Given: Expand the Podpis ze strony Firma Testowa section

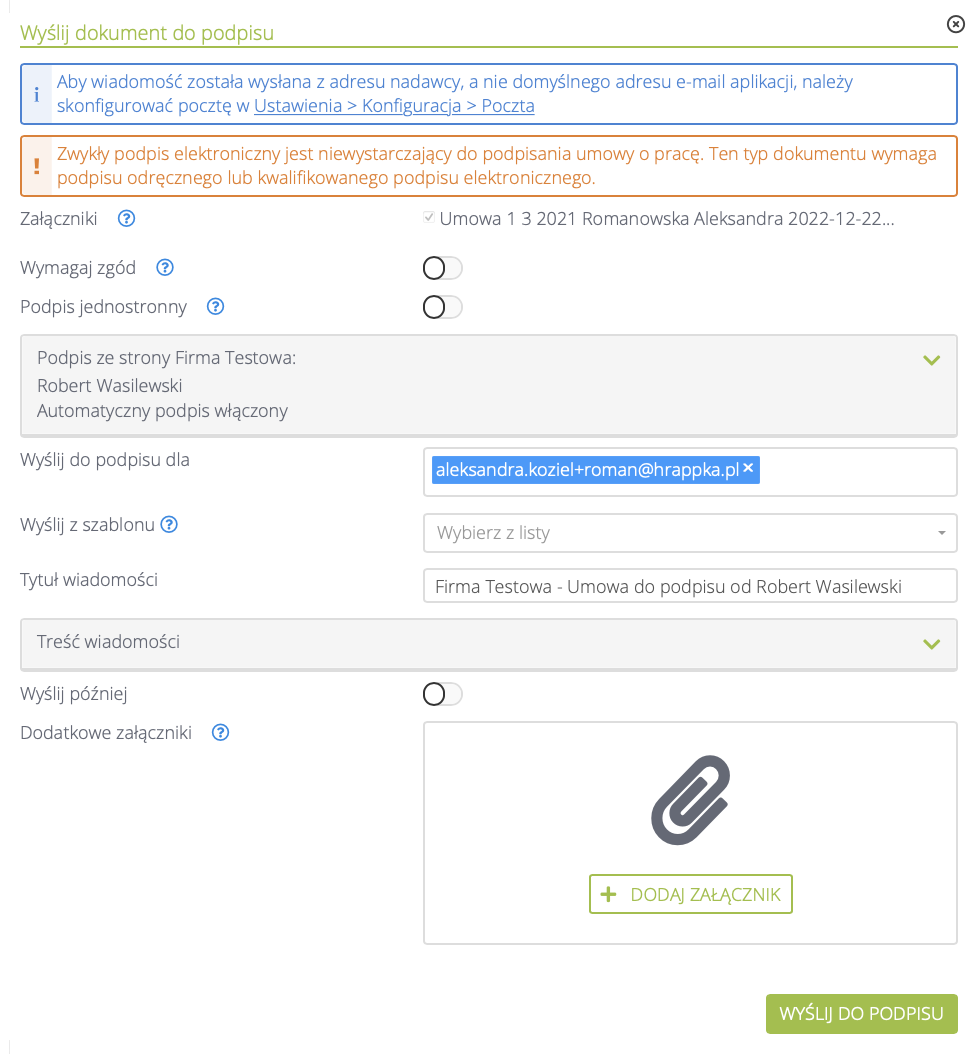Looking at the screenshot, I should pyautogui.click(x=931, y=360).
